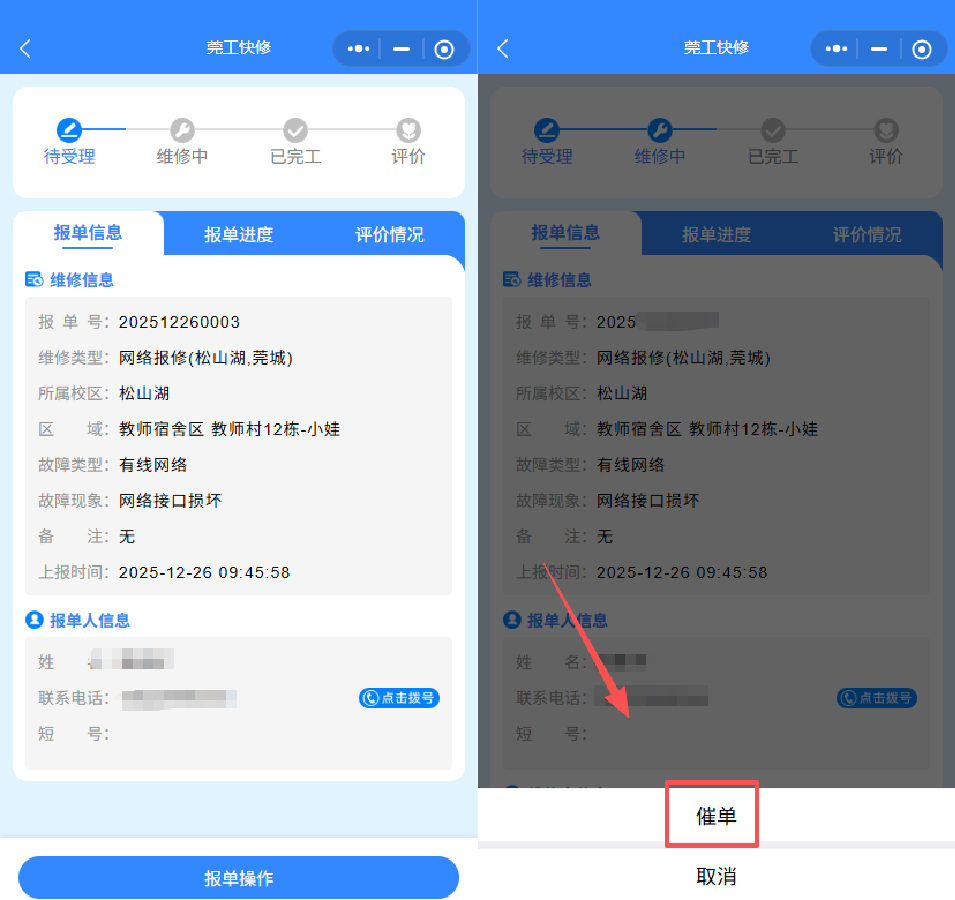Click the 待受理 pencil step icon on left screen
Image resolution: width=955 pixels, height=900 pixels.
pos(68,129)
